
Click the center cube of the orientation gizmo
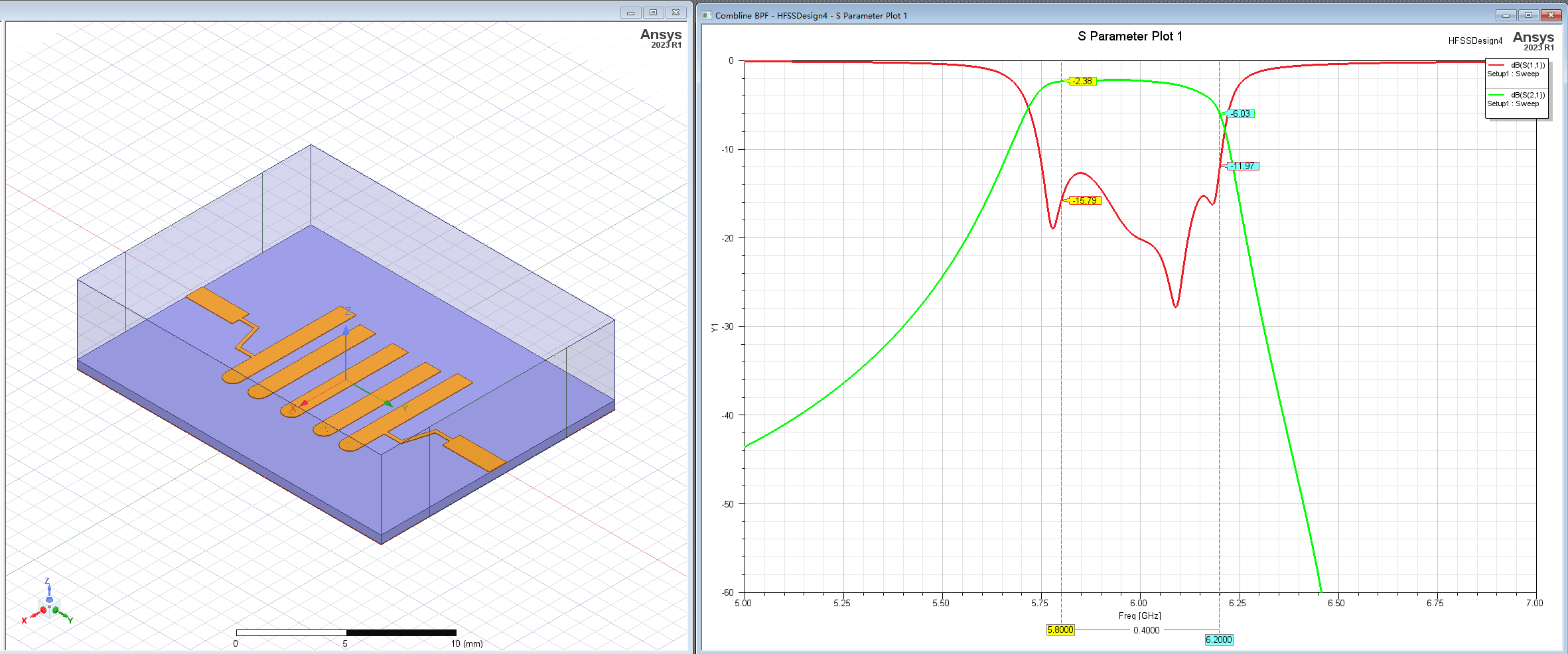[x=49, y=607]
